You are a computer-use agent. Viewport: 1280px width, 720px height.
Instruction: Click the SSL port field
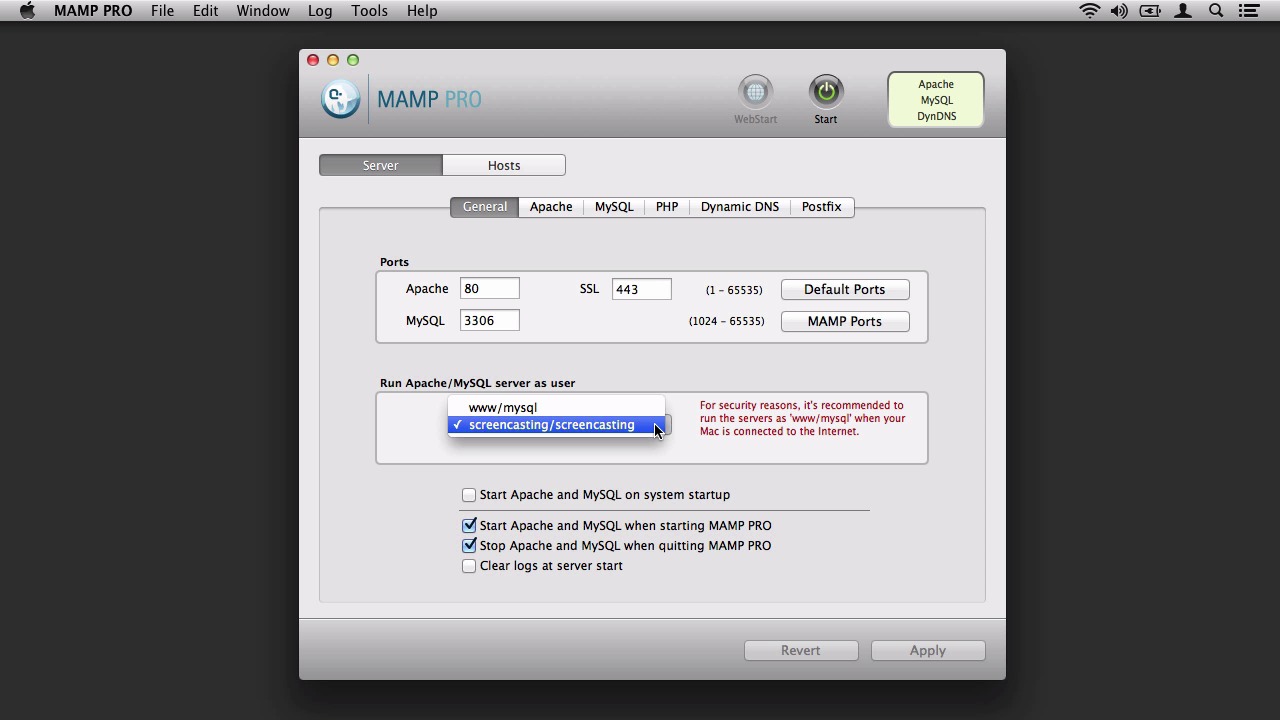642,289
